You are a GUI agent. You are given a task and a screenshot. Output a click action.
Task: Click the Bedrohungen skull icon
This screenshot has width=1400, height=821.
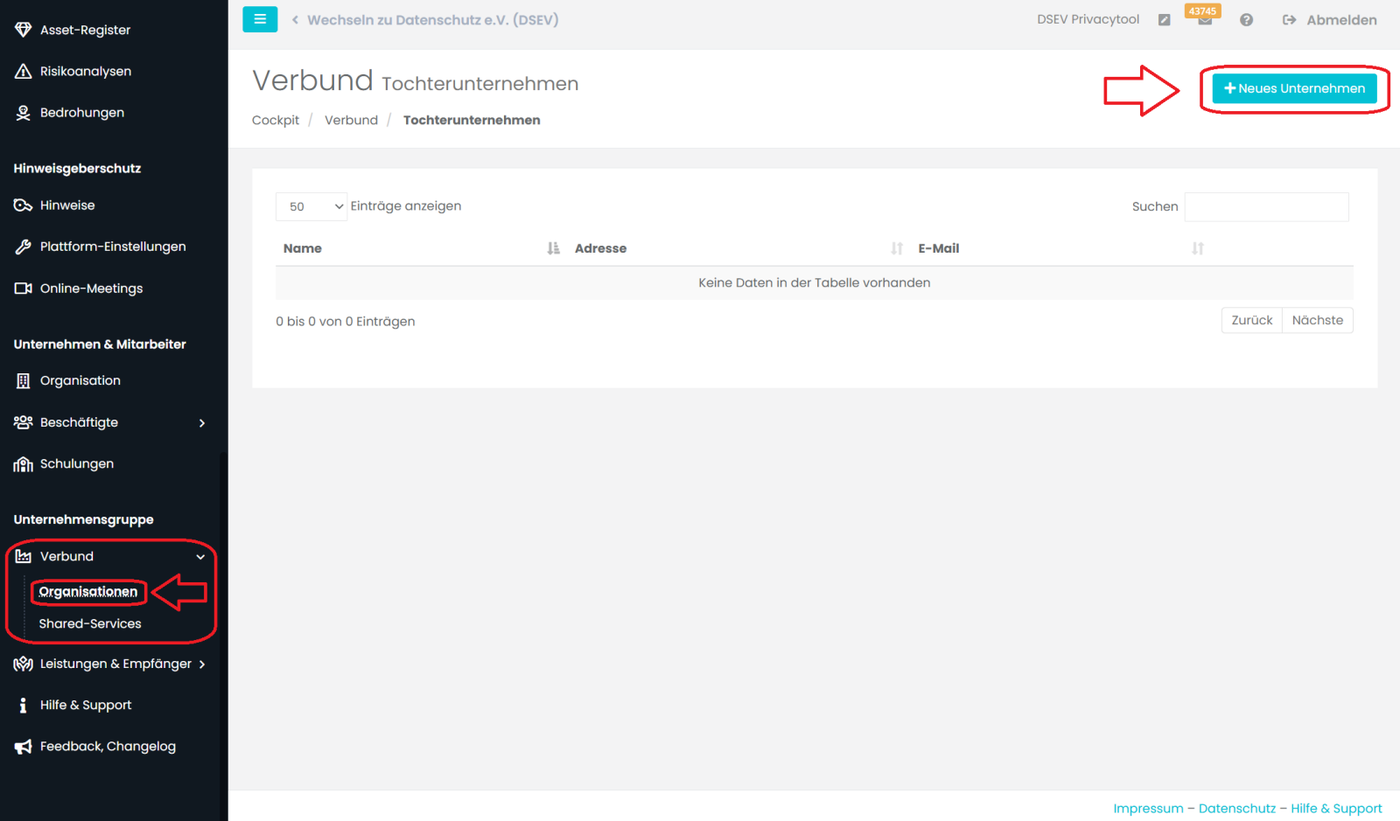(x=23, y=113)
